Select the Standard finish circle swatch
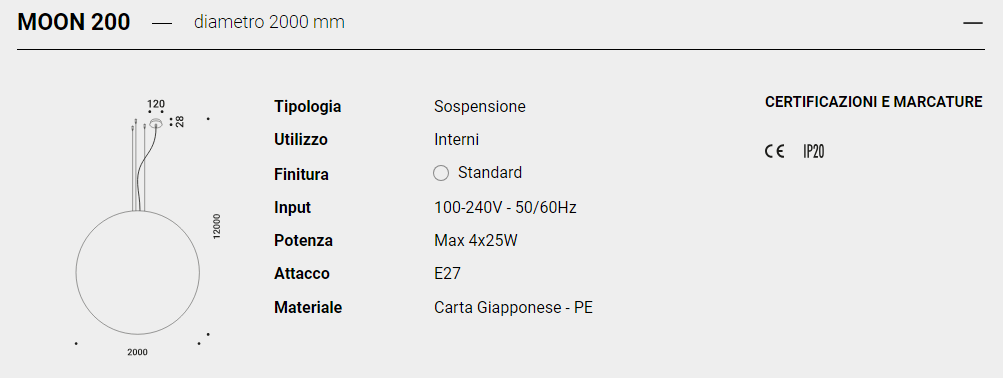Viewport: 1003px width, 378px height. click(441, 173)
